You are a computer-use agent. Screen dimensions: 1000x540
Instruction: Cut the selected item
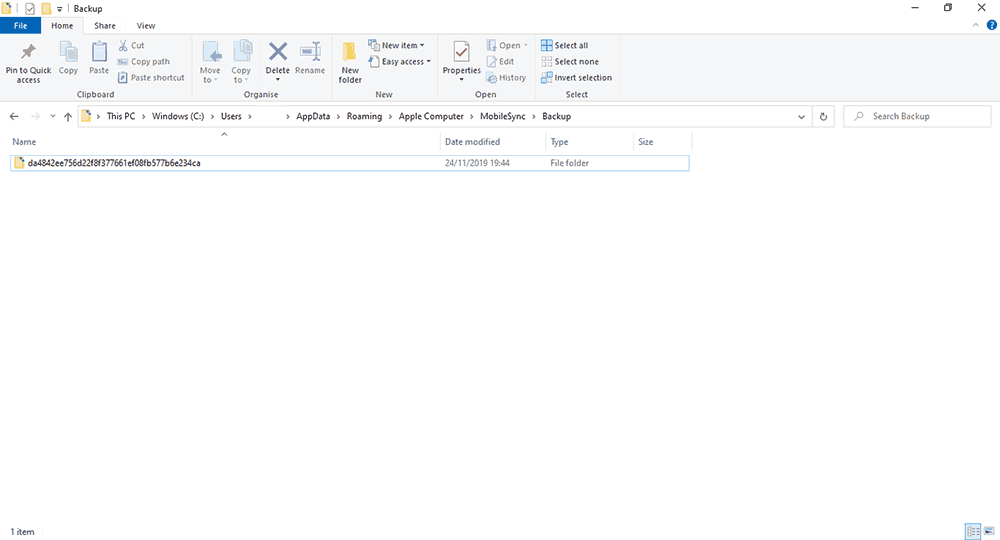coord(131,45)
